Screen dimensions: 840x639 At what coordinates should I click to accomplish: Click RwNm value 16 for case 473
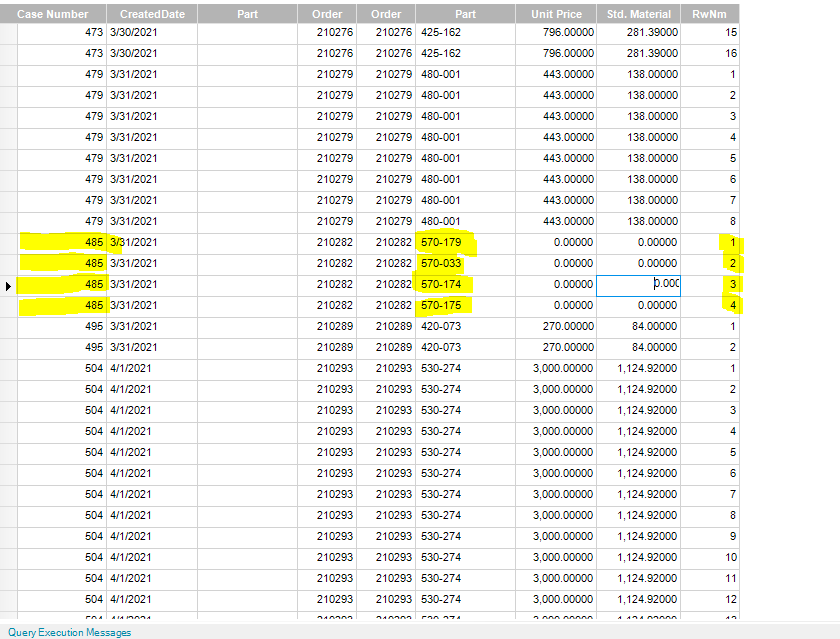[x=710, y=54]
